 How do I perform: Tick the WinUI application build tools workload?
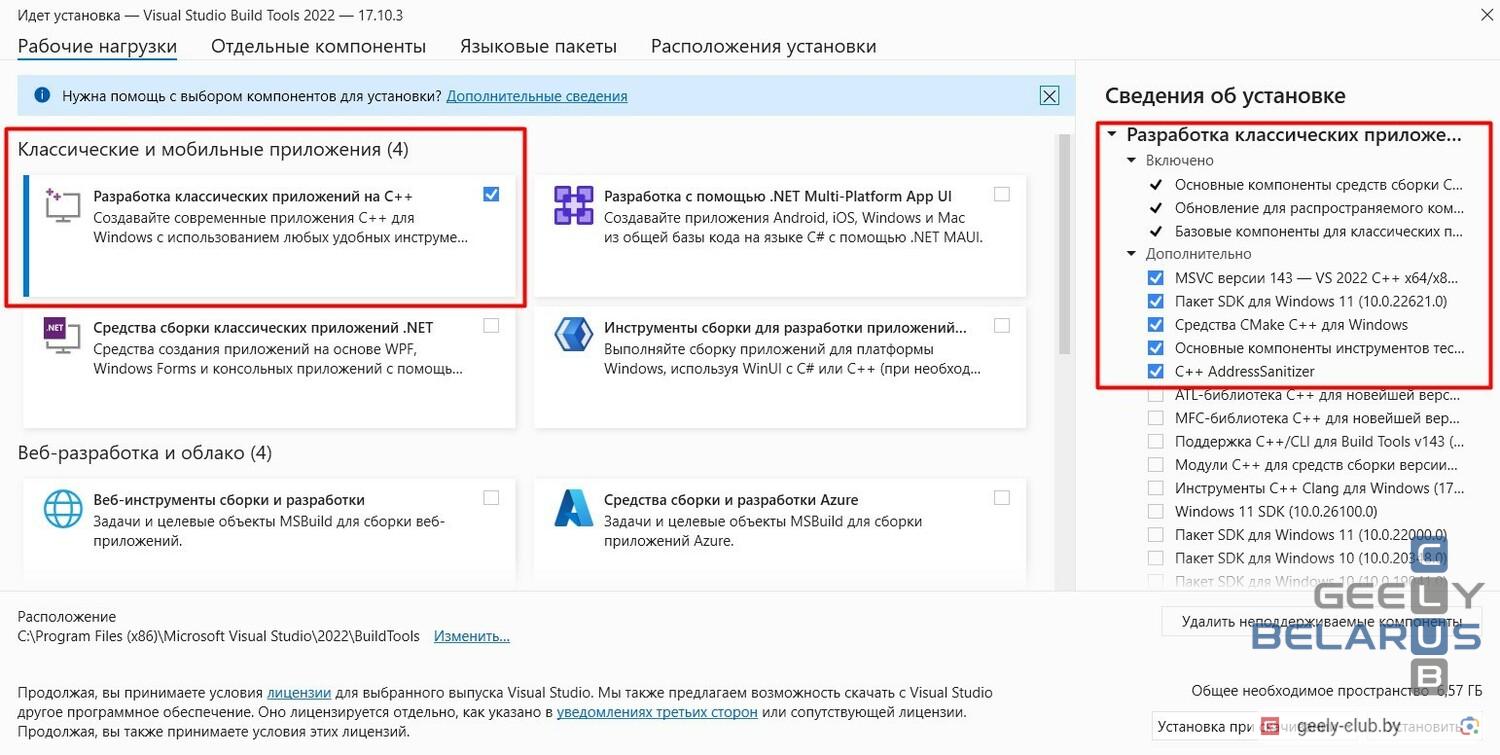click(x=1002, y=325)
